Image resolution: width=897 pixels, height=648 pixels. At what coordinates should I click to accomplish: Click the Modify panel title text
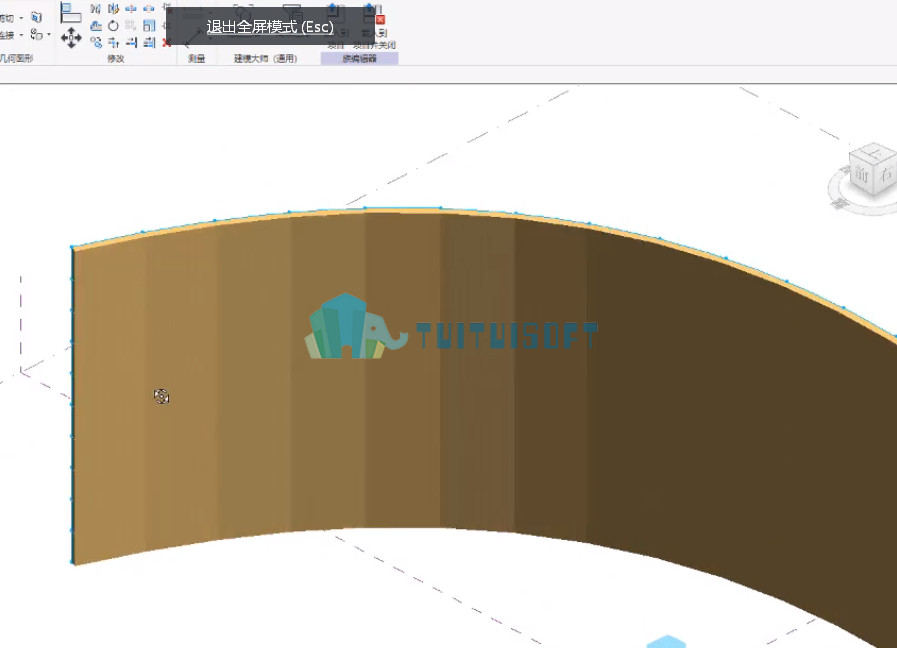(x=116, y=58)
